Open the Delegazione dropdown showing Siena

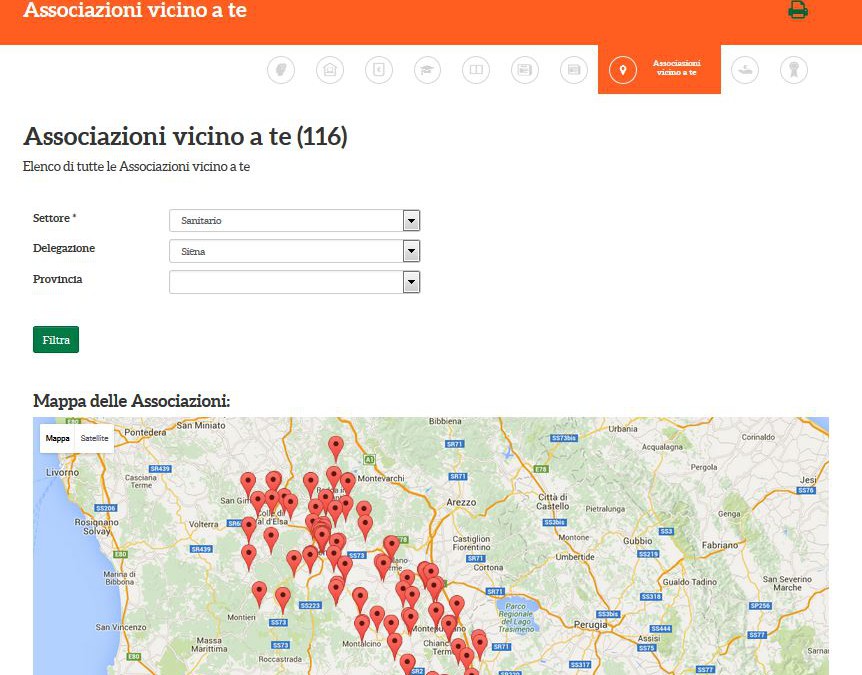click(x=295, y=251)
